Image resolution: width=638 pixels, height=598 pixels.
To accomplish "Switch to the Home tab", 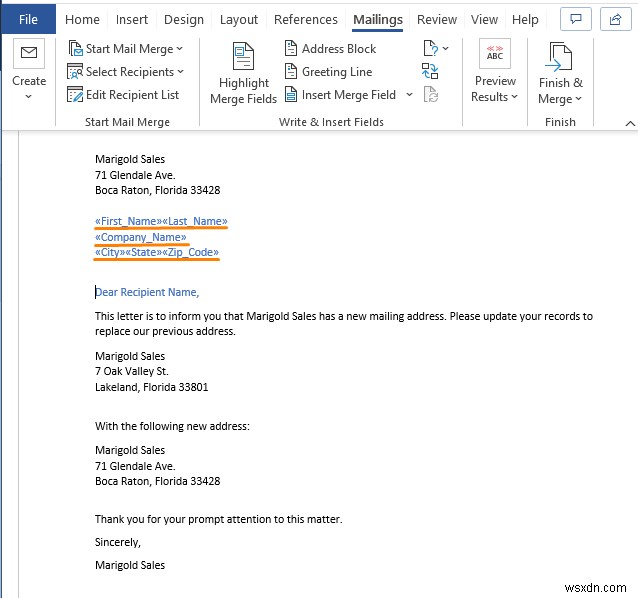I will pyautogui.click(x=82, y=19).
